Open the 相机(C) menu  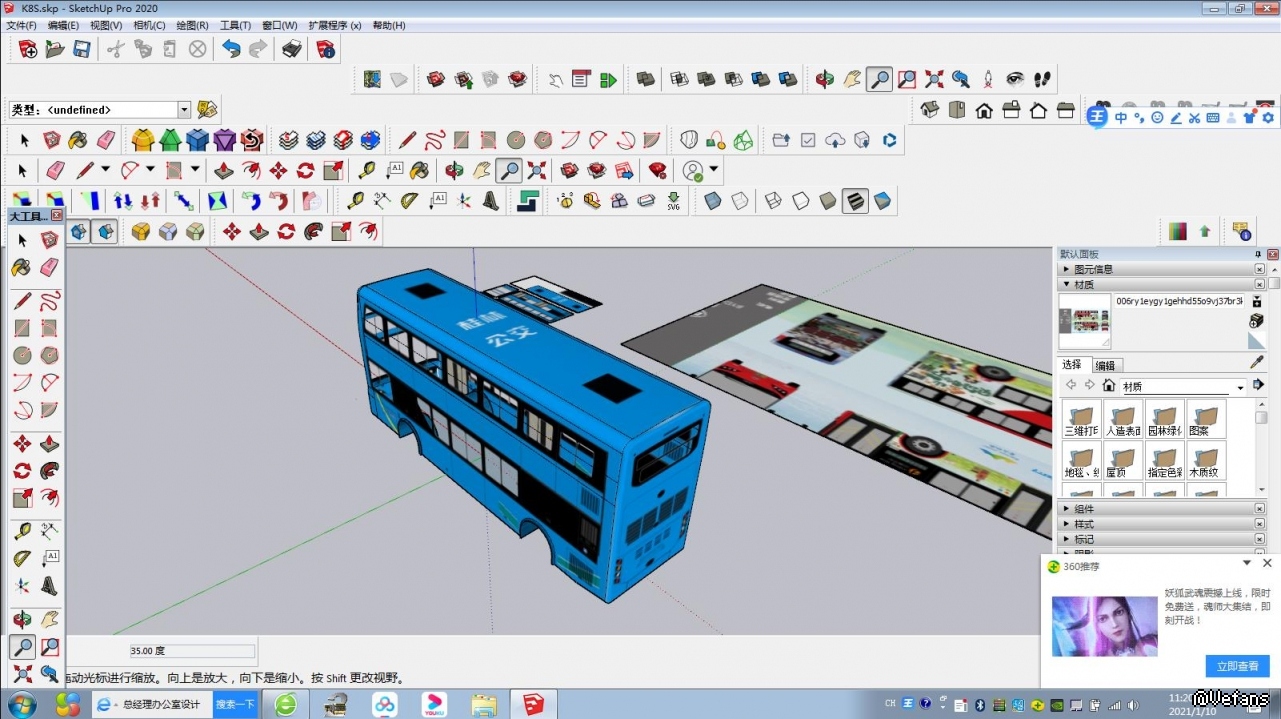click(149, 25)
